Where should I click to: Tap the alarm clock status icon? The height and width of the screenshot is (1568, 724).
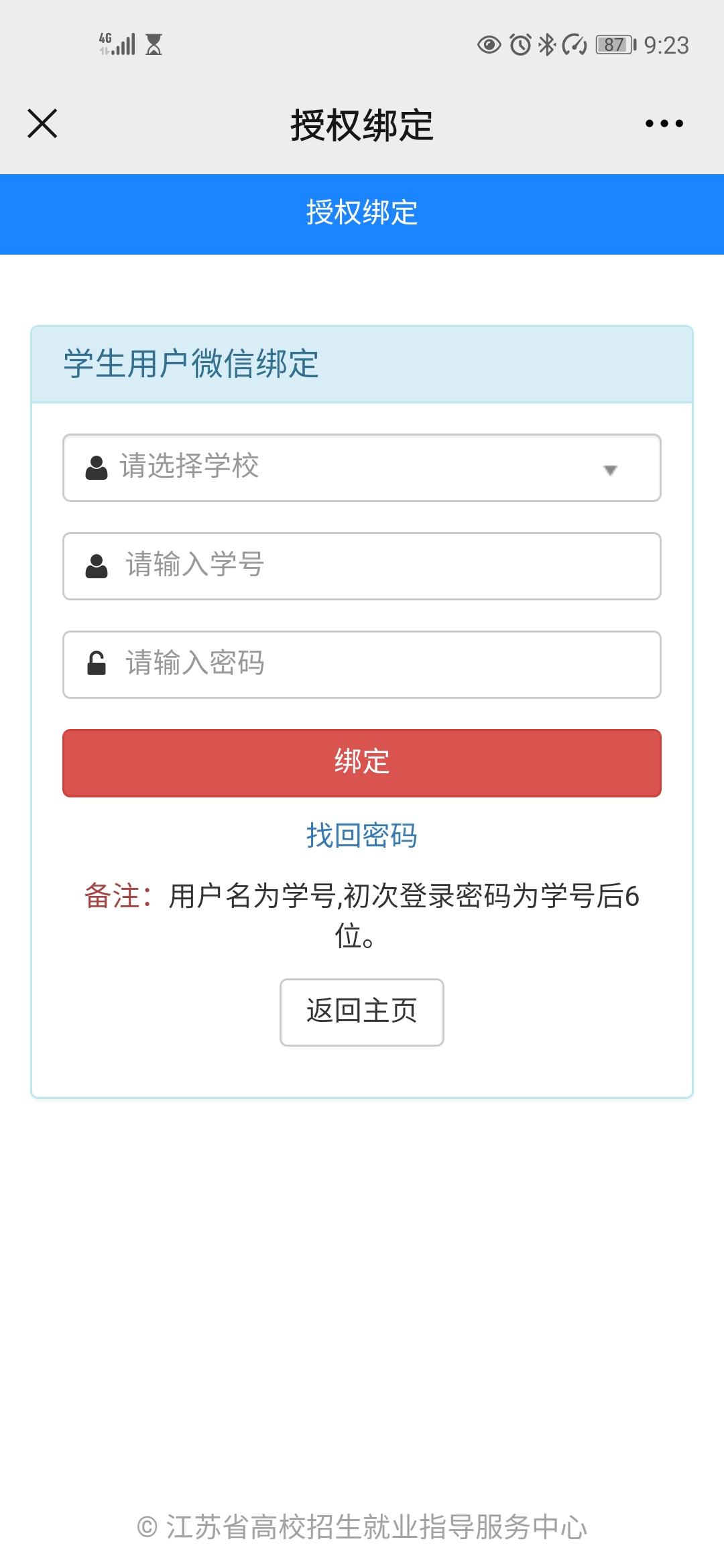520,45
